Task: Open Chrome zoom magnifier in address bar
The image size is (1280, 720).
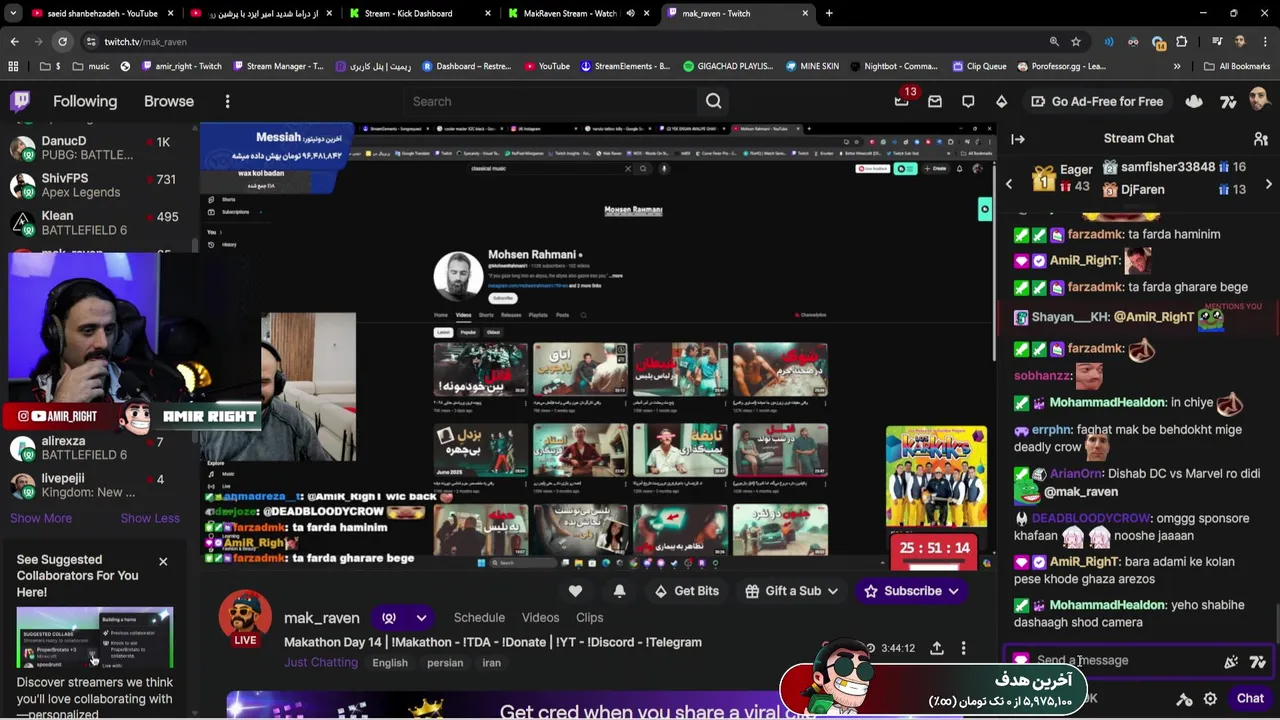Action: point(1054,42)
